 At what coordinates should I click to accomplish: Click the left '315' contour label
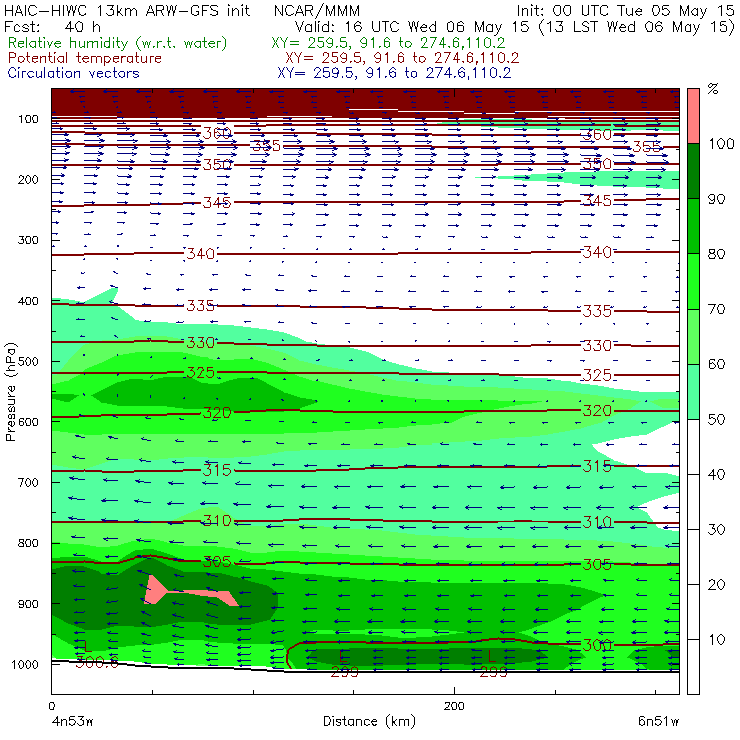tap(217, 470)
